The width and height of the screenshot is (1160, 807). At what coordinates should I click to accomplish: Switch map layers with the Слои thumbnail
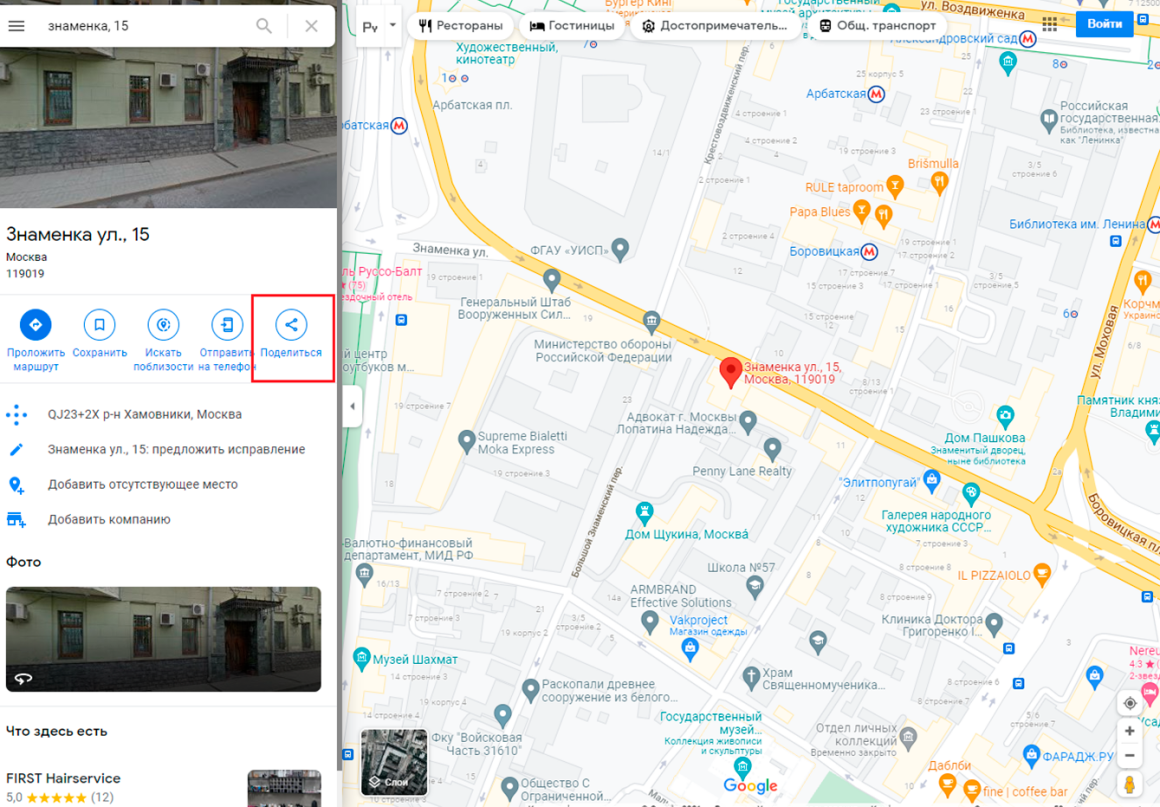tap(394, 762)
